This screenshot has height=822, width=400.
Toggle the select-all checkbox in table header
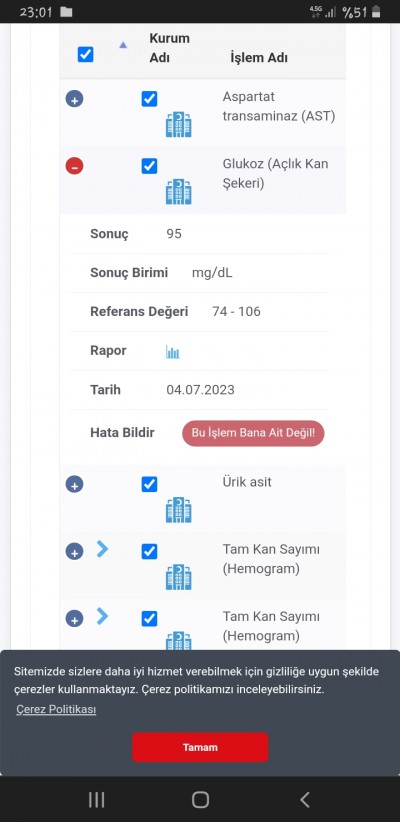[85, 55]
